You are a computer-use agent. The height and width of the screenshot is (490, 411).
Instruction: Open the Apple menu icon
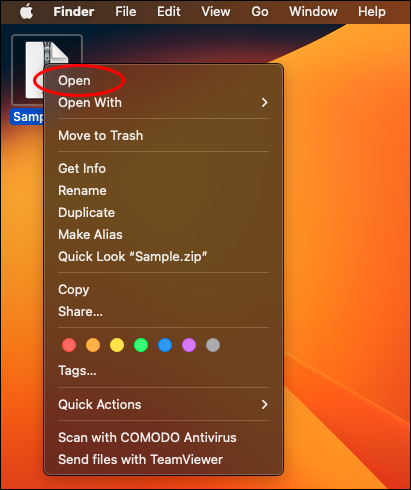click(26, 12)
